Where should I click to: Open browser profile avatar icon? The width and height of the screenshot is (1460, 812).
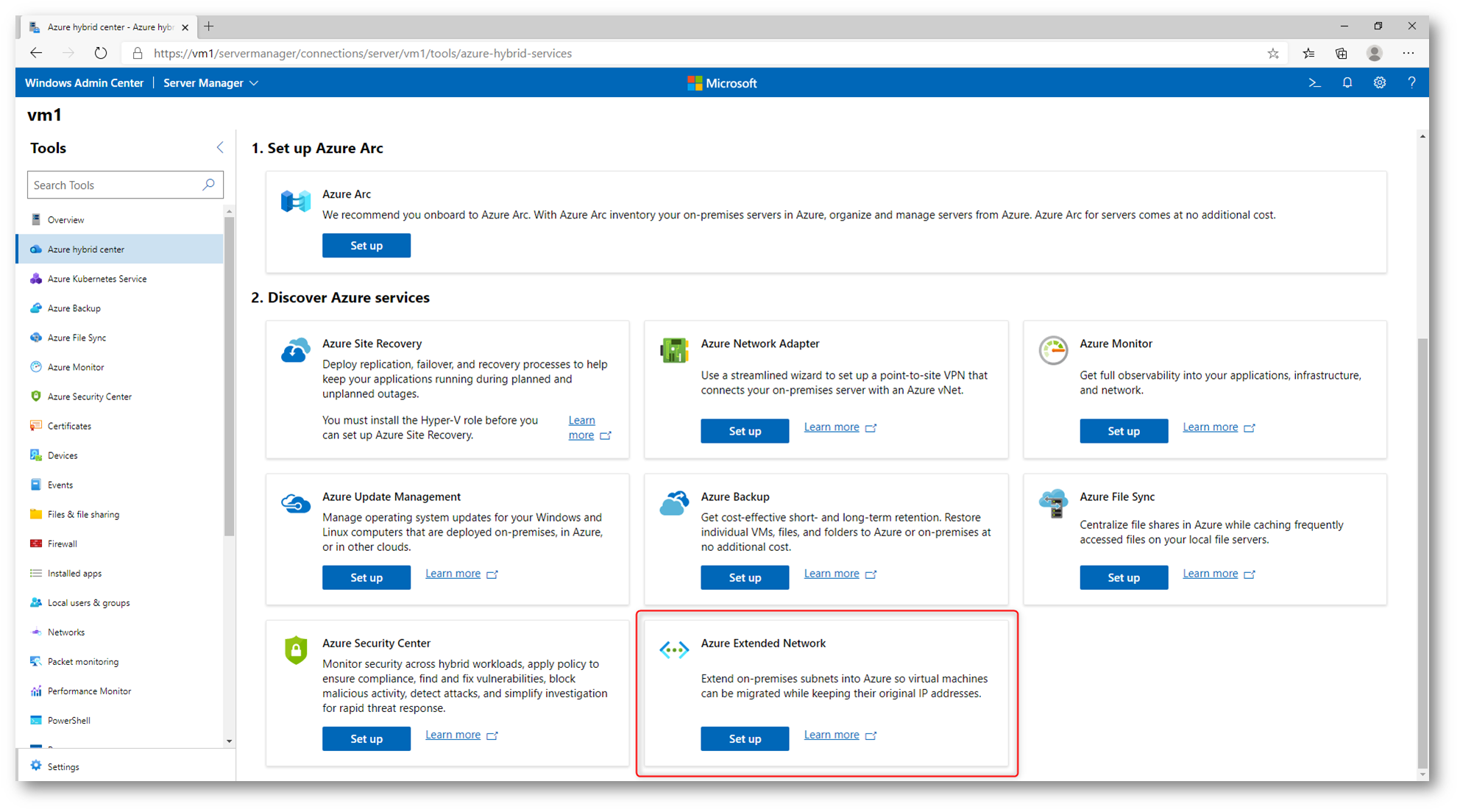(x=1374, y=54)
